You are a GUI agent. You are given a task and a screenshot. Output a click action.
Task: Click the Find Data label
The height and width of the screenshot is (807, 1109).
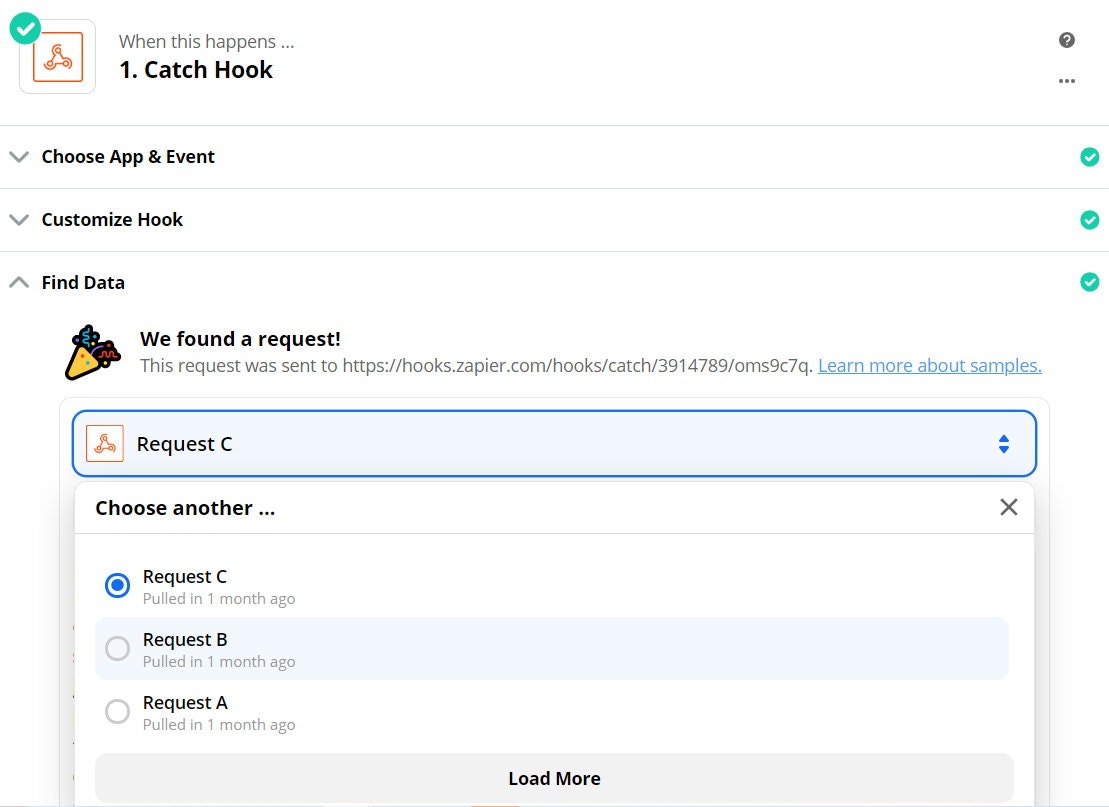click(x=83, y=282)
